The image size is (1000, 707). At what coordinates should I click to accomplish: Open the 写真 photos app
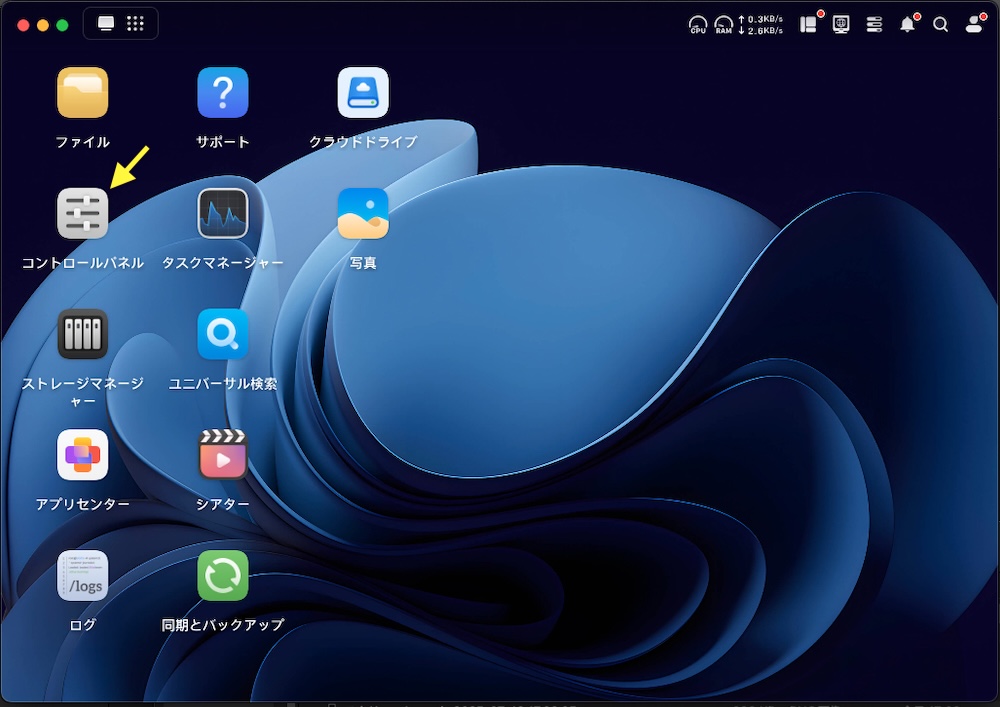[363, 214]
